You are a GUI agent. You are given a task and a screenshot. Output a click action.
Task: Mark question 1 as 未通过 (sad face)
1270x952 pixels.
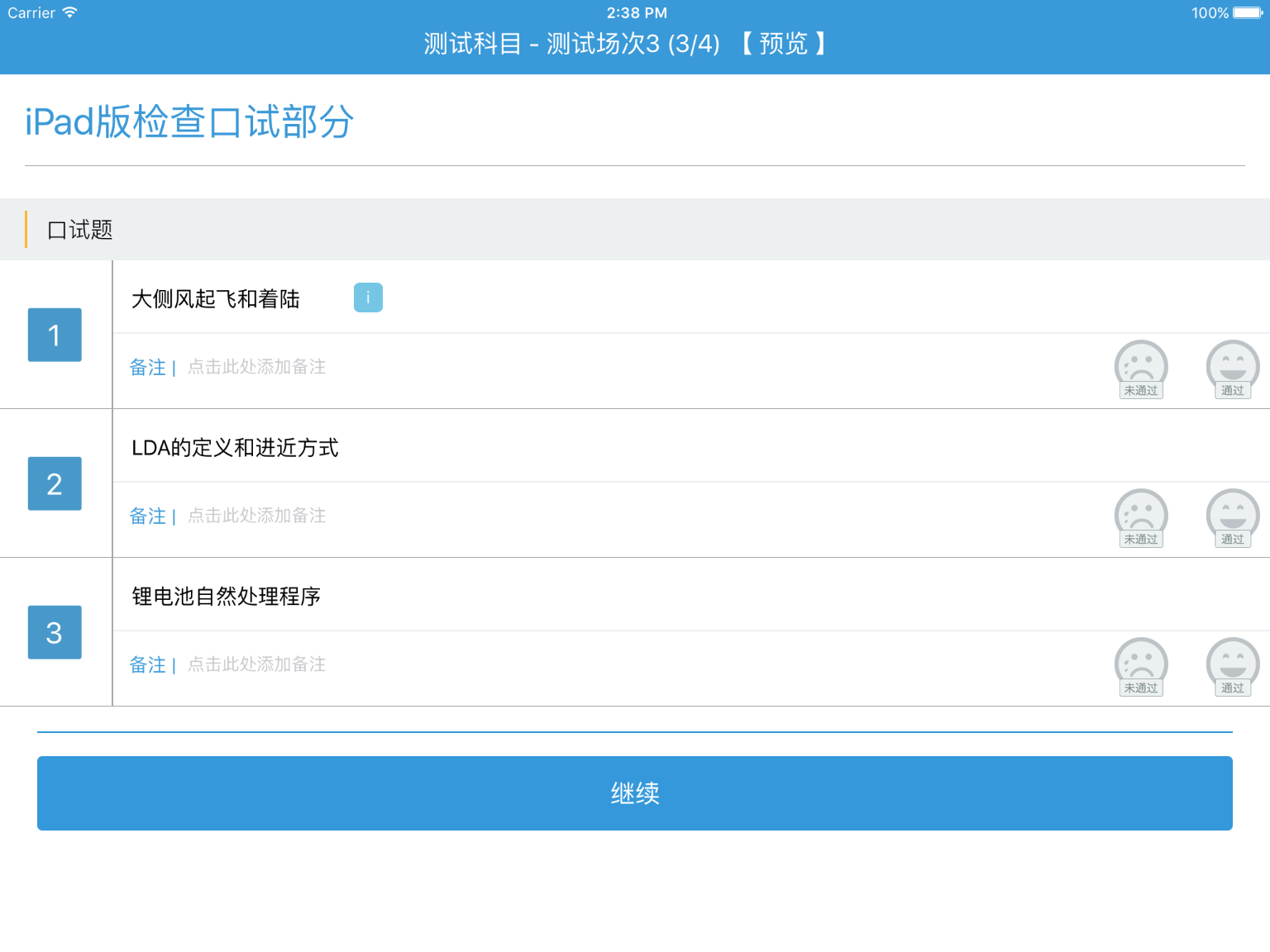(x=1141, y=369)
